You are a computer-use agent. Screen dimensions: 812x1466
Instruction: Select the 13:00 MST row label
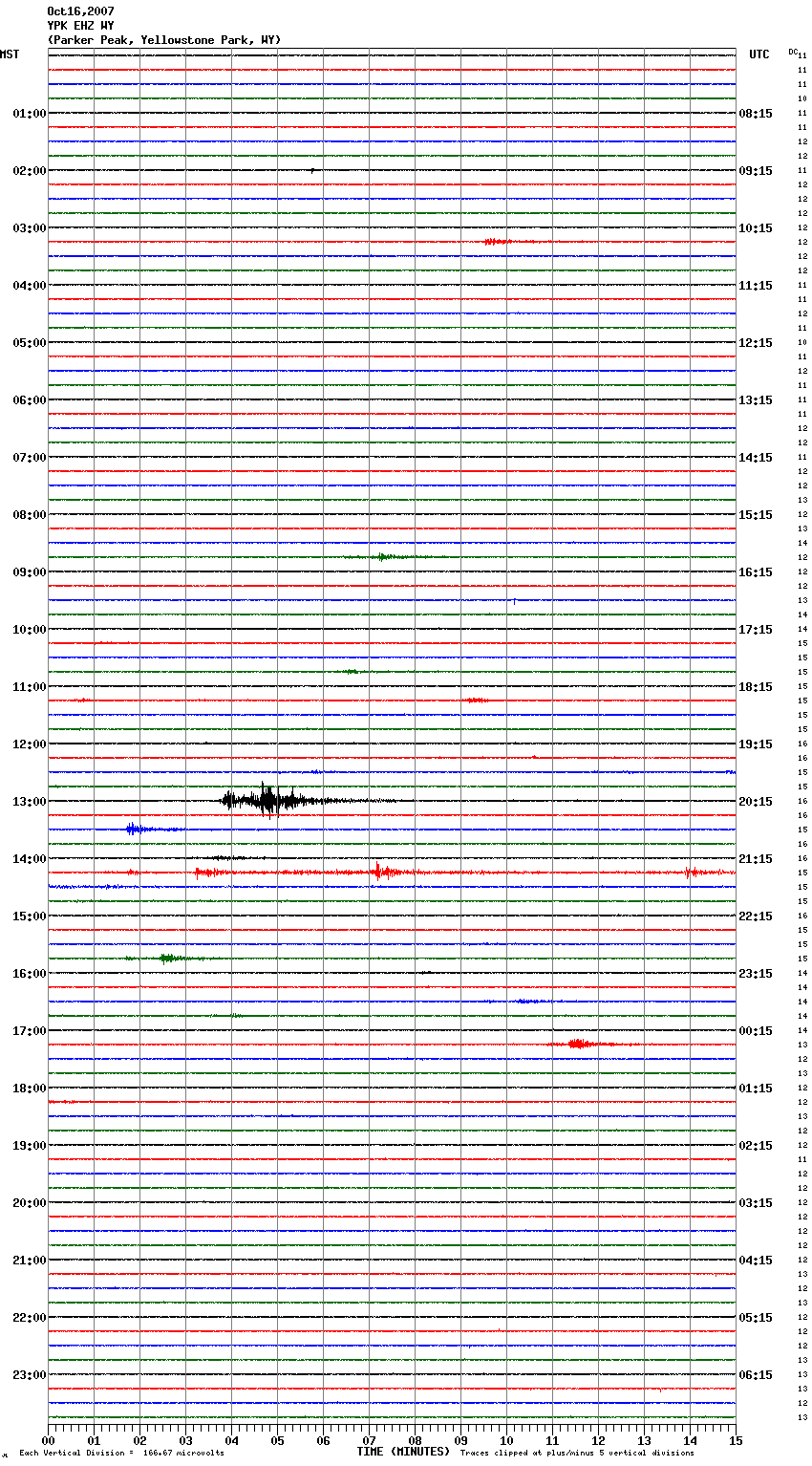tap(30, 802)
